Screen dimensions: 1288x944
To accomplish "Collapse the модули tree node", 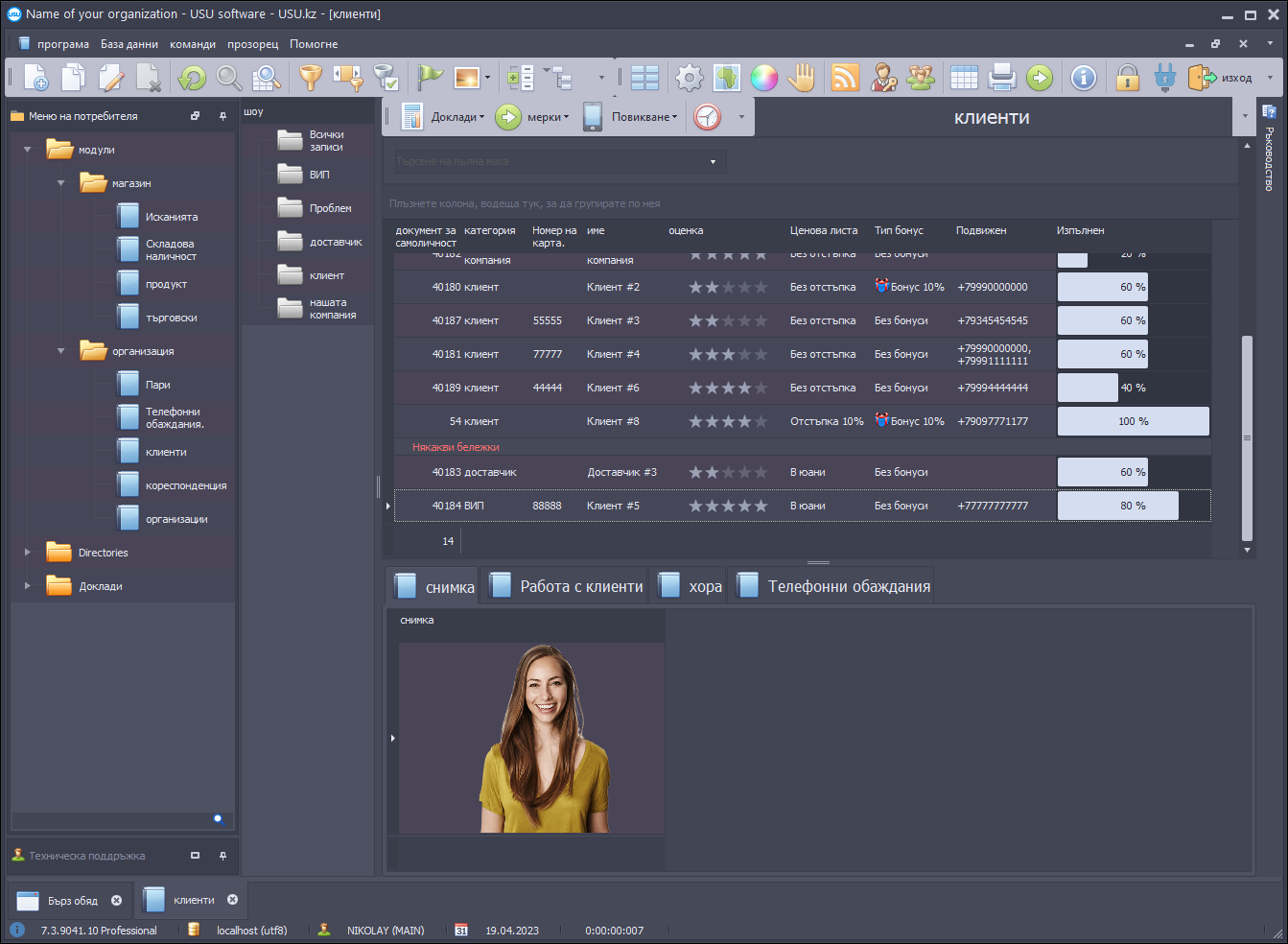I will pos(27,150).
